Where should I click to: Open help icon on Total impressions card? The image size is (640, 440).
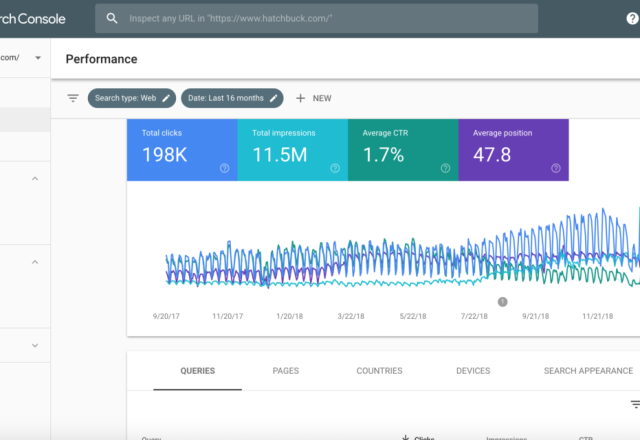coord(335,168)
